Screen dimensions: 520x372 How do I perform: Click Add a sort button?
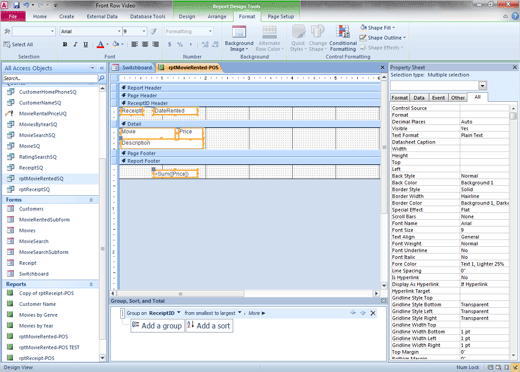209,326
